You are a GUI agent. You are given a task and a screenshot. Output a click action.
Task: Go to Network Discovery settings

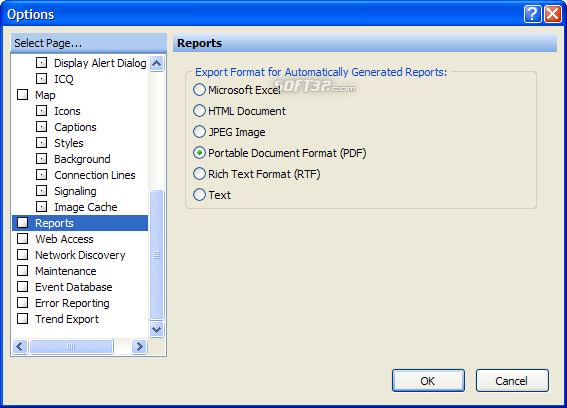coord(80,255)
